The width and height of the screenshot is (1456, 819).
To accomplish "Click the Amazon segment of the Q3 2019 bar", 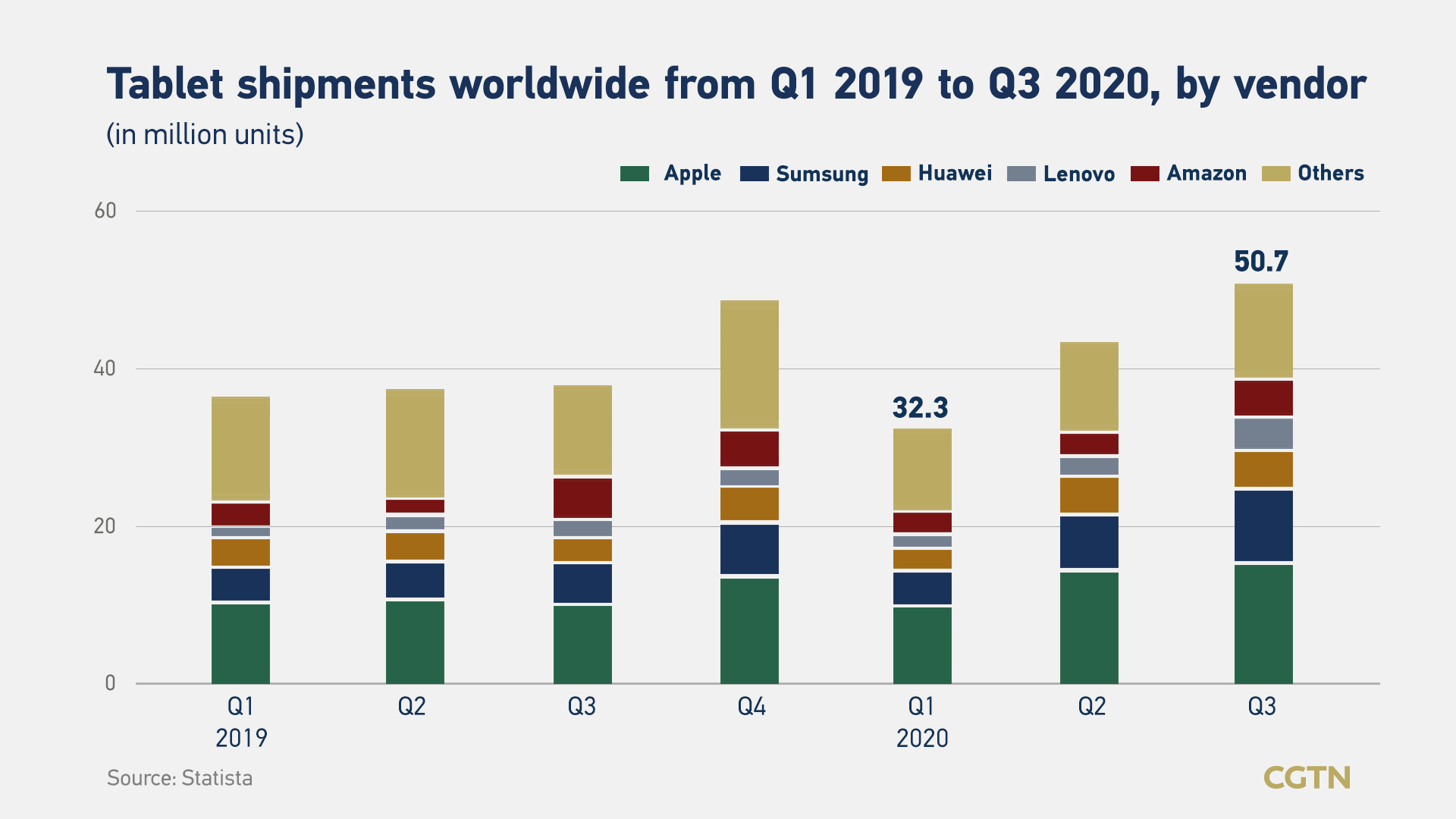I will [582, 498].
